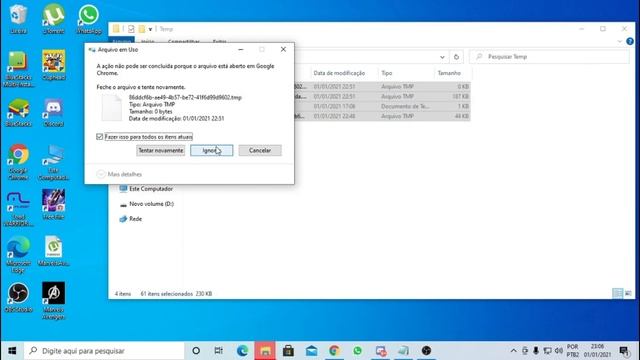Open the torrent file icon on desktop

coord(53,251)
